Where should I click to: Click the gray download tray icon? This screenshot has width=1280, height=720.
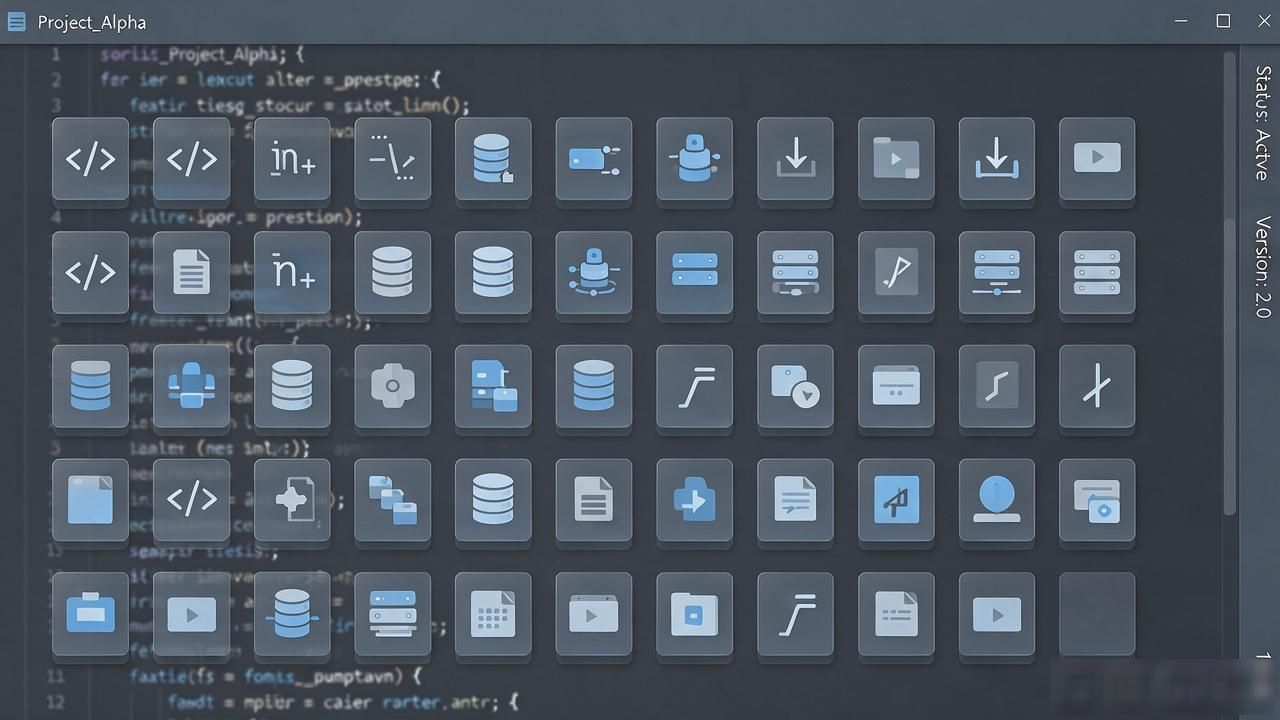(x=795, y=158)
